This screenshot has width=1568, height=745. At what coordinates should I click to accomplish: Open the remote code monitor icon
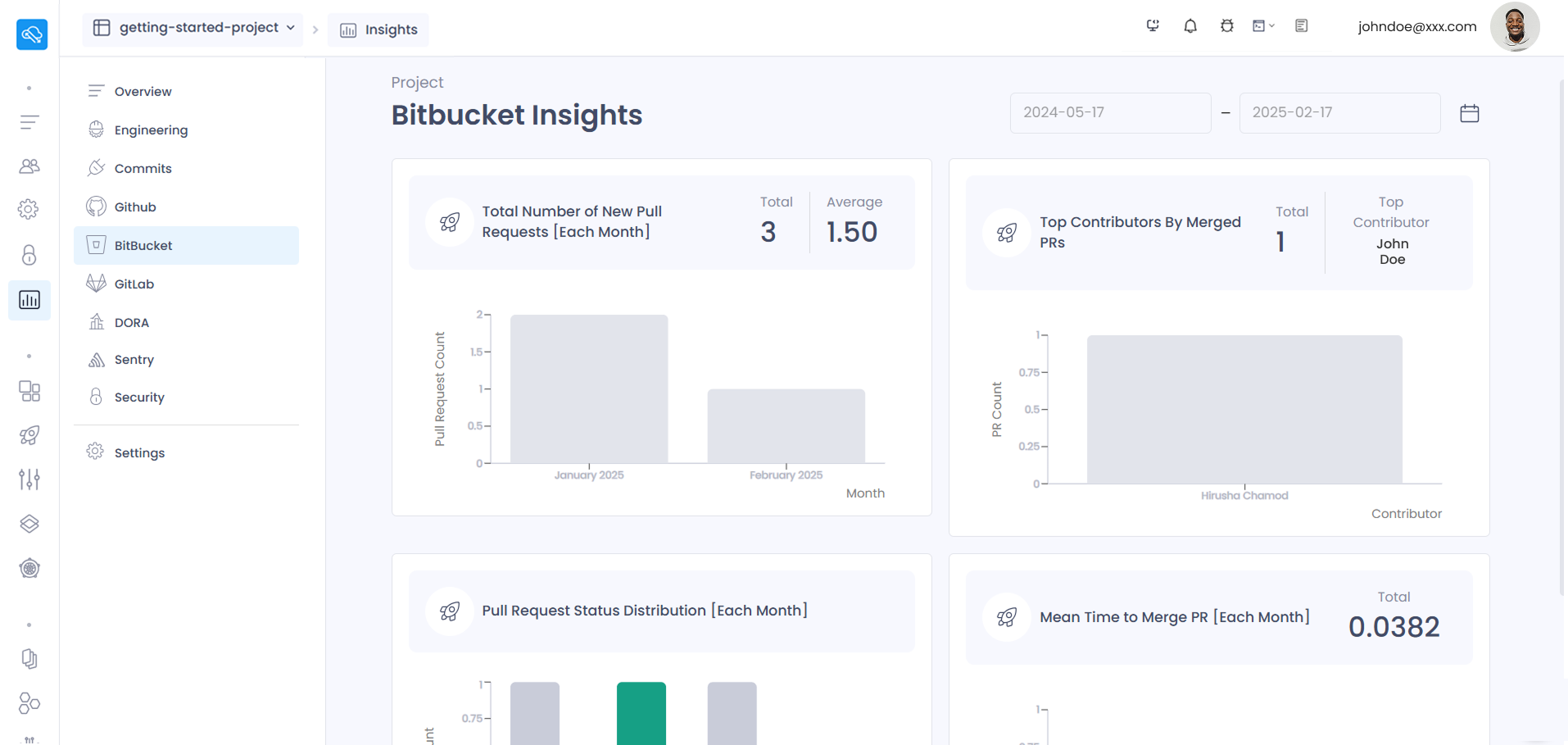1153,26
